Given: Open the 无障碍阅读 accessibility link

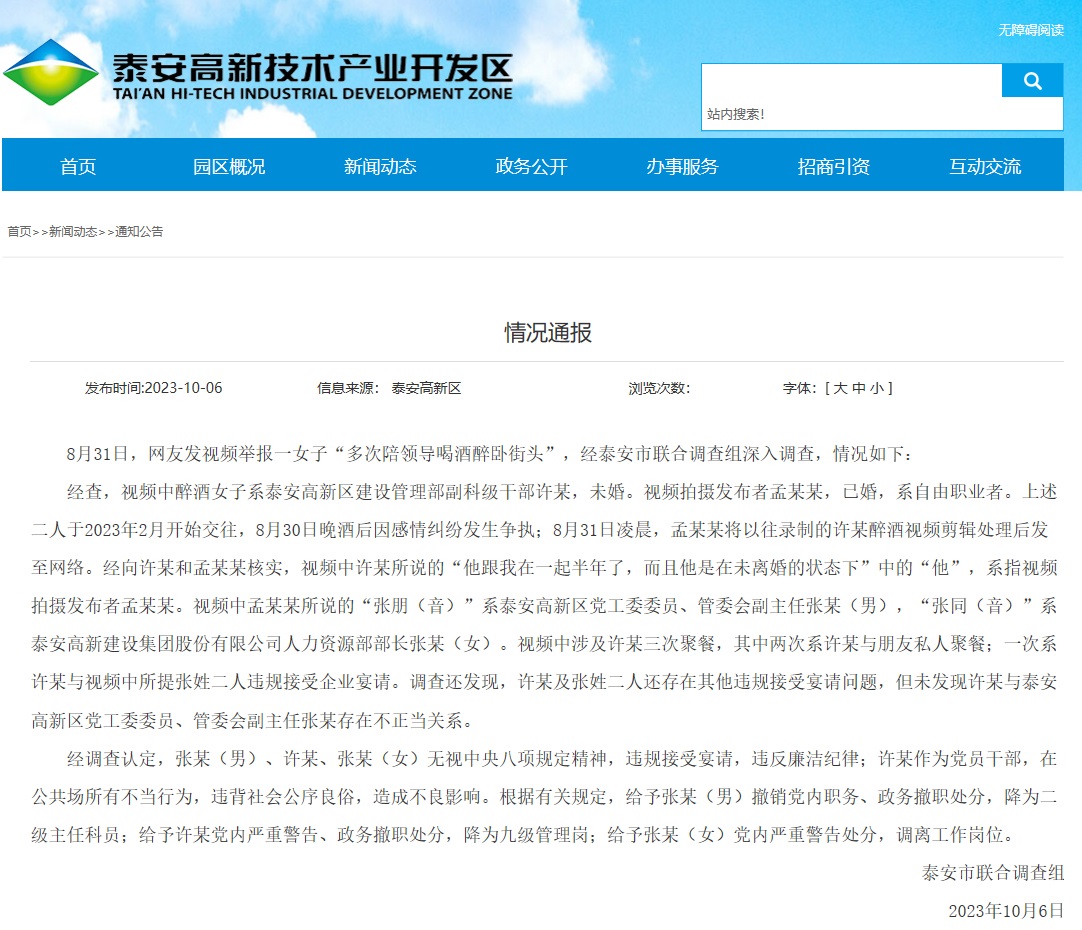Looking at the screenshot, I should tap(1030, 30).
